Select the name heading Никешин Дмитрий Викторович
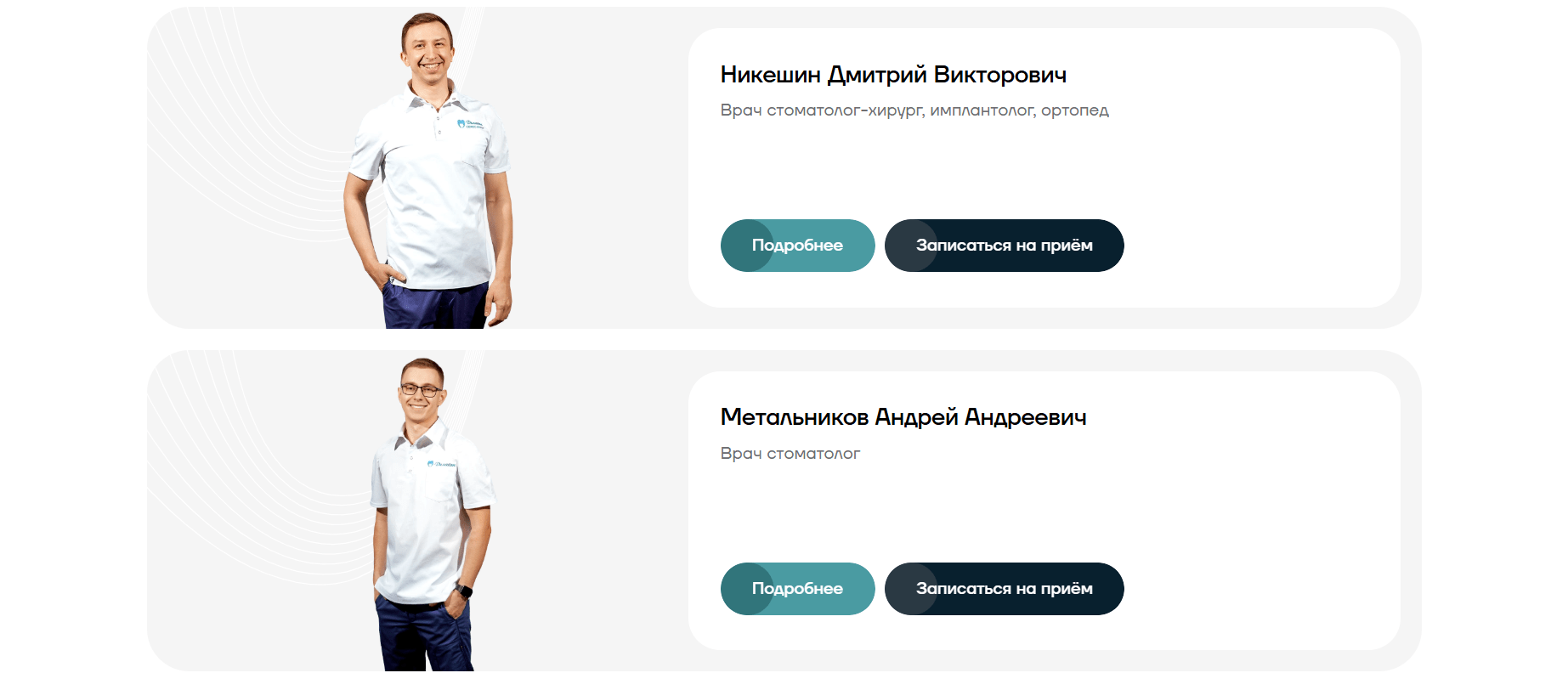Screen dimensions: 1568x673 click(893, 75)
